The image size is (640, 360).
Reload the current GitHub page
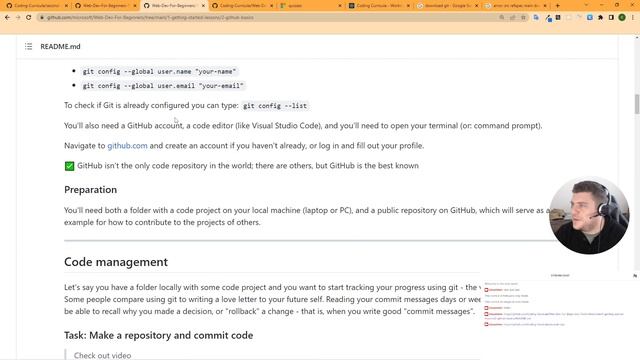point(29,18)
